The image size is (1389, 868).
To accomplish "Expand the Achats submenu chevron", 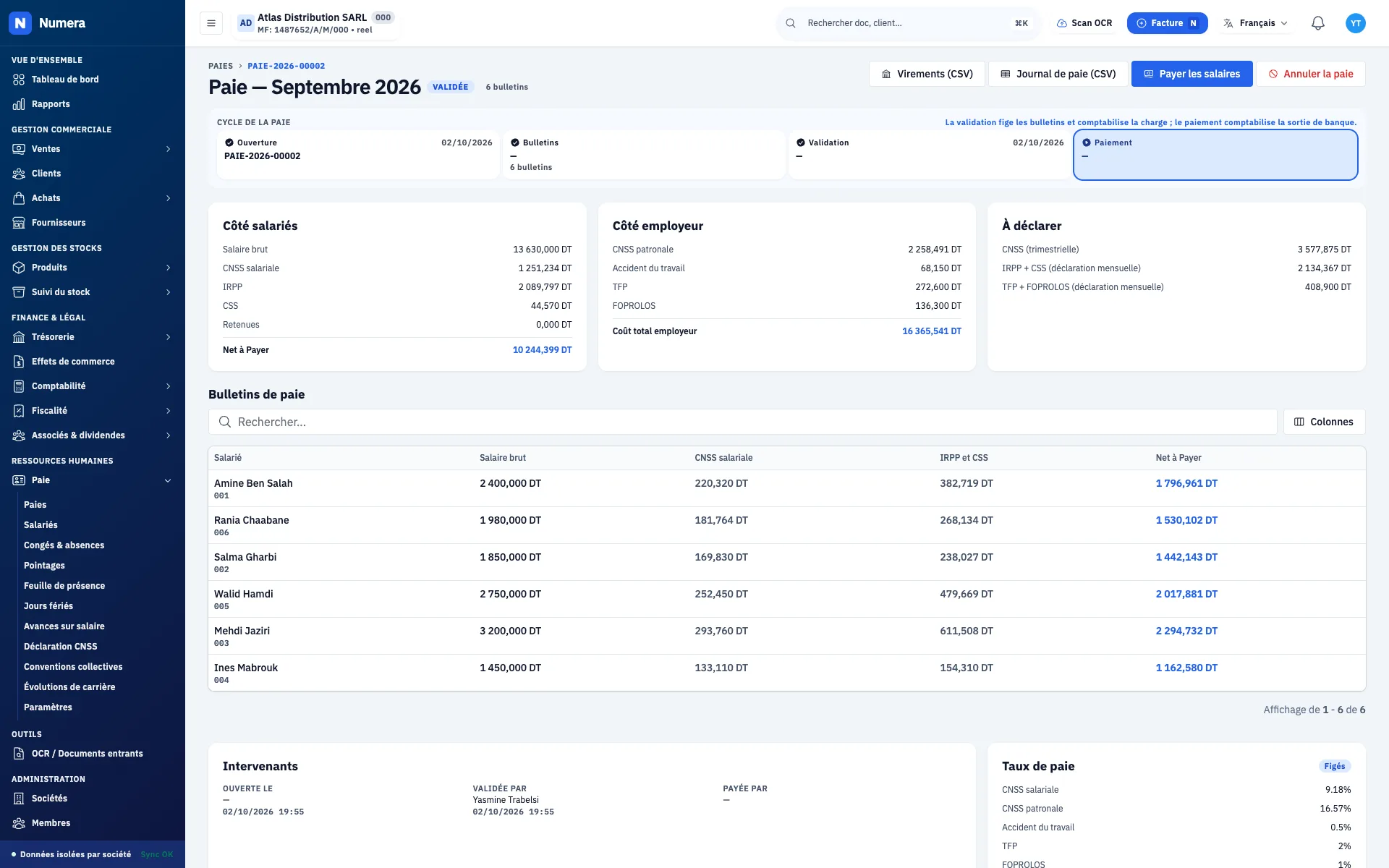I will click(168, 198).
